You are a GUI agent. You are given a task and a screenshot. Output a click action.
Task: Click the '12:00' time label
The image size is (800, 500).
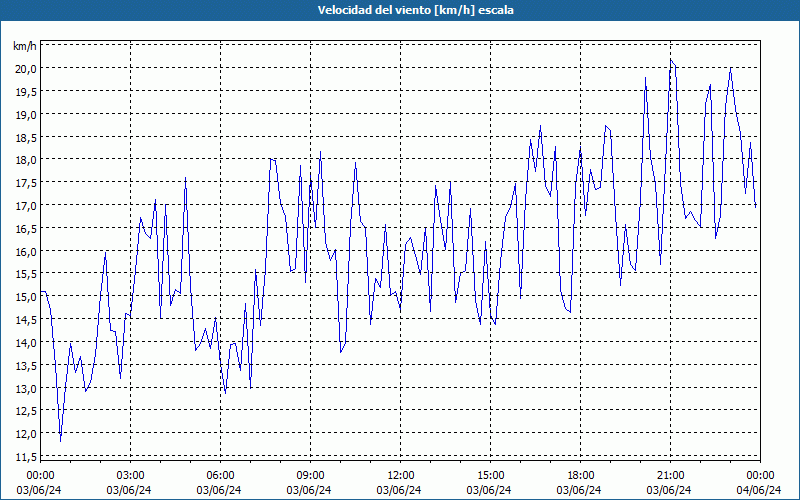tap(400, 476)
